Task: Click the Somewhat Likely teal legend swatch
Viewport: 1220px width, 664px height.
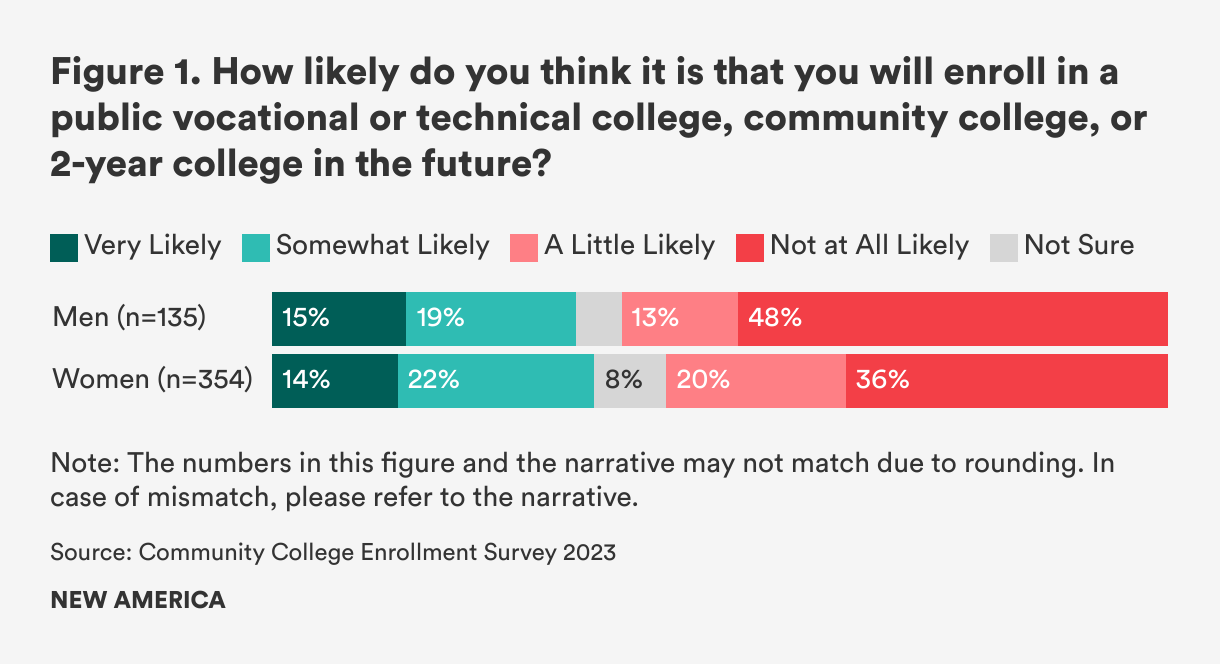Action: 256,248
